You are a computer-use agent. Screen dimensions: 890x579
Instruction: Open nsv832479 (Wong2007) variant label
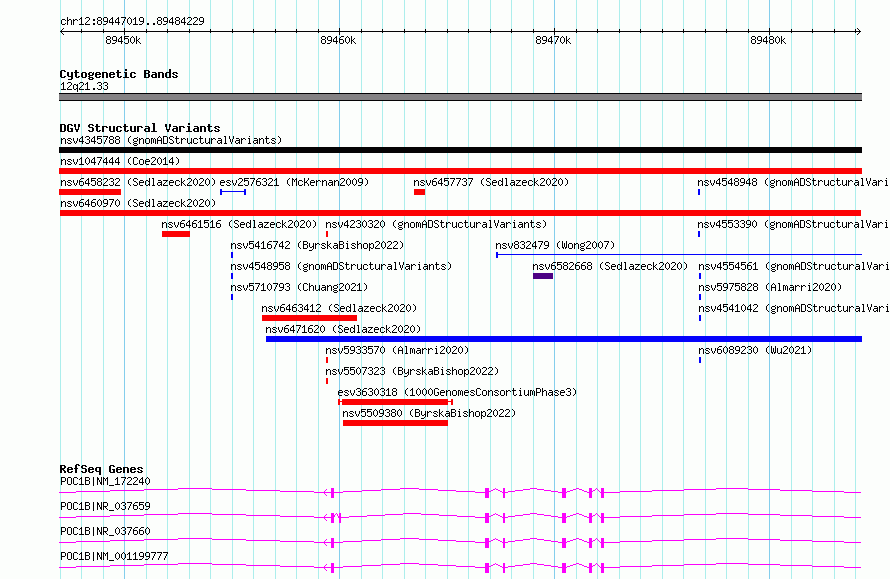click(555, 245)
